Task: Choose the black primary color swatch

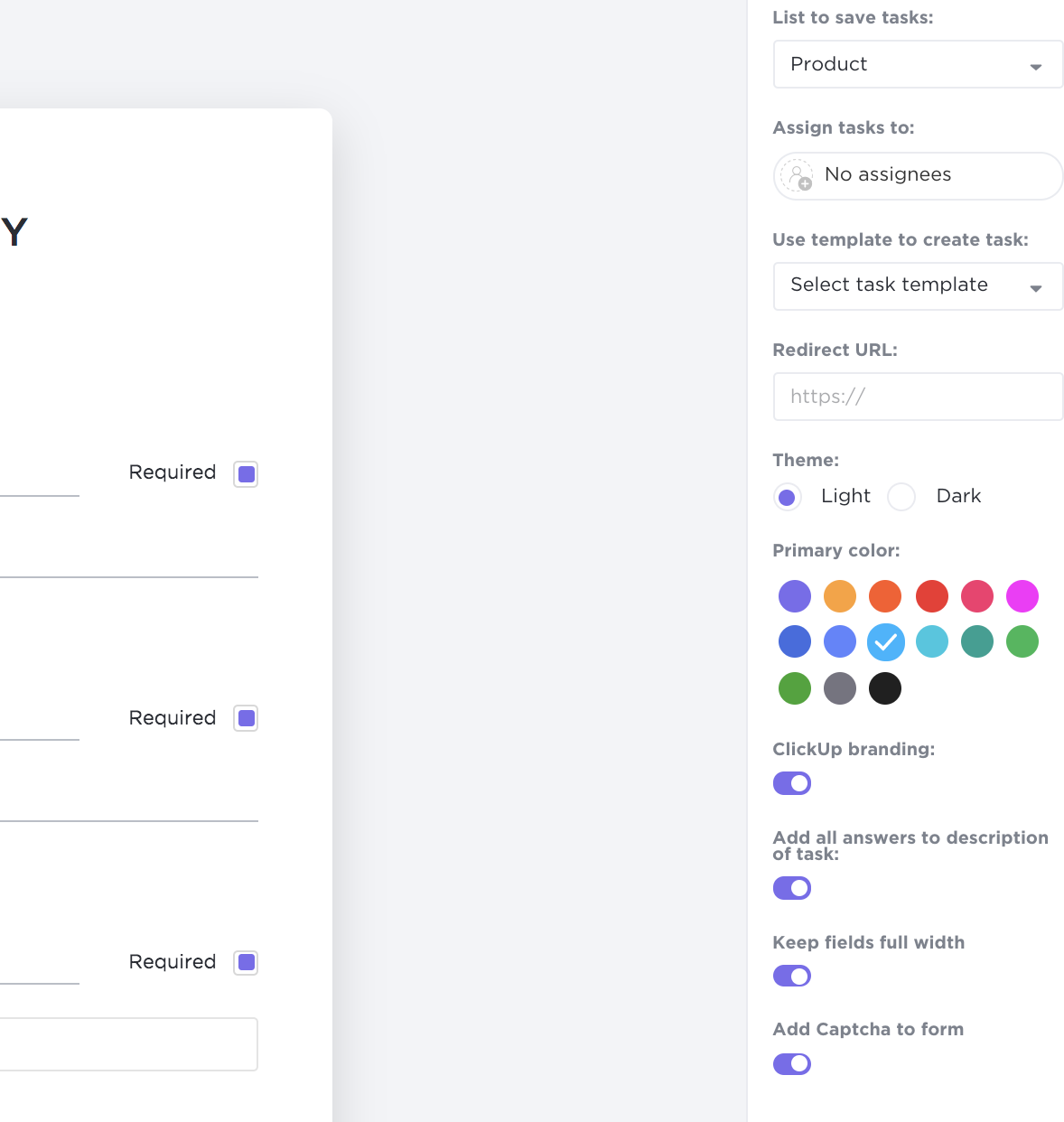Action: point(885,688)
